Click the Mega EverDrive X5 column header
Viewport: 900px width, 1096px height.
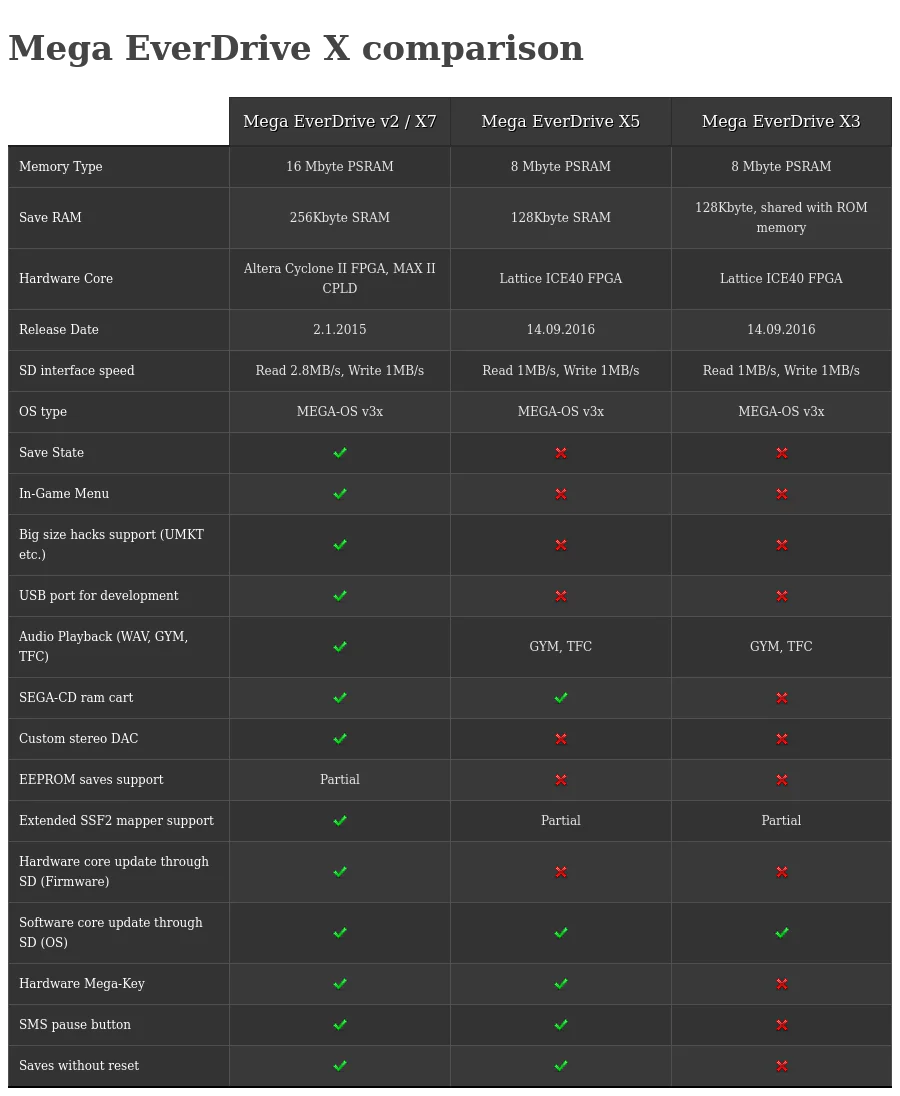tap(561, 122)
